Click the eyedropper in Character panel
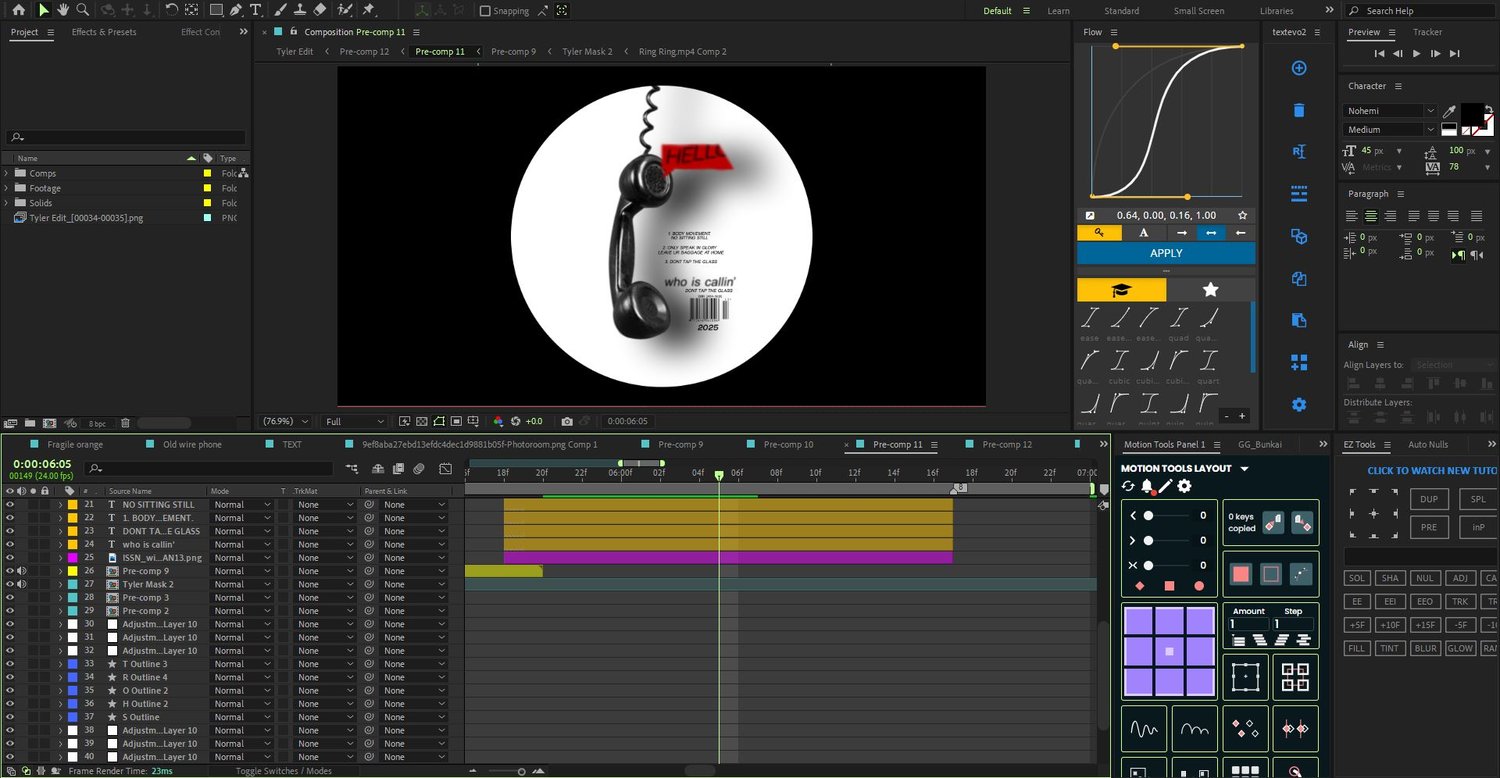This screenshot has width=1500, height=778. (1449, 111)
